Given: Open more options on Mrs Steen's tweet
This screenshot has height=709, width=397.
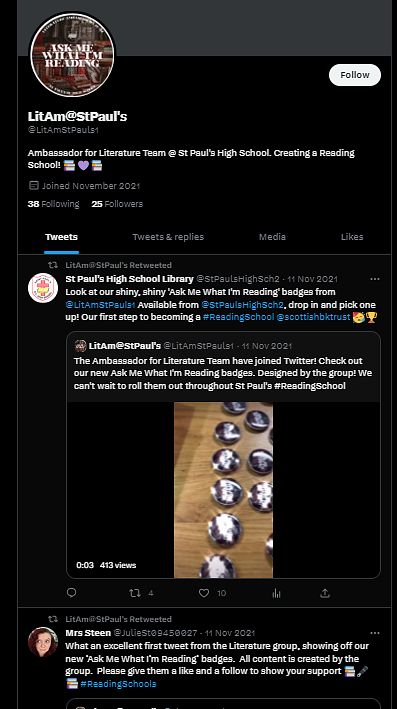Looking at the screenshot, I should click(375, 633).
